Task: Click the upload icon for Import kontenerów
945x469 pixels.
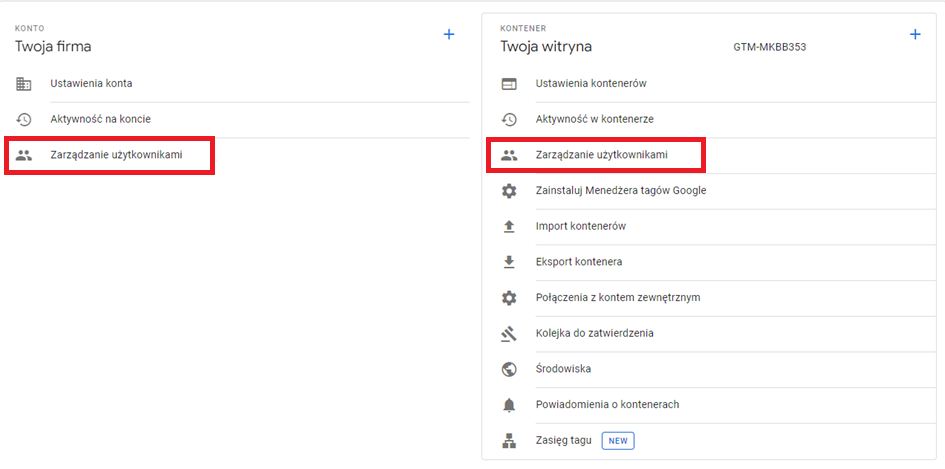Action: click(x=509, y=227)
